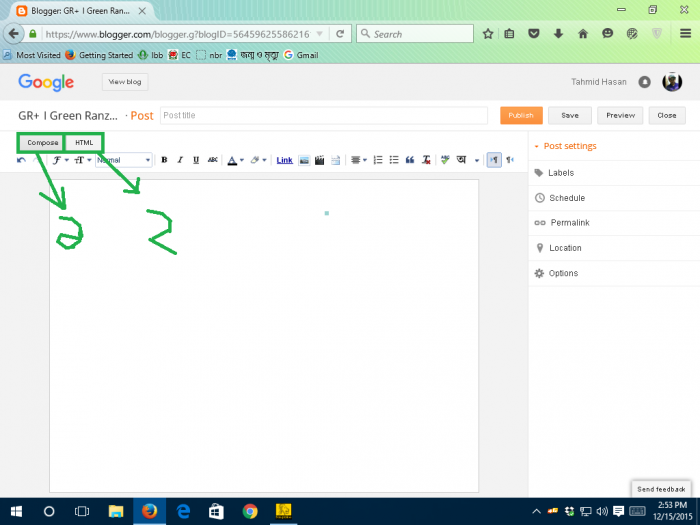Toggle underline formatting
The height and width of the screenshot is (525, 700).
196,160
